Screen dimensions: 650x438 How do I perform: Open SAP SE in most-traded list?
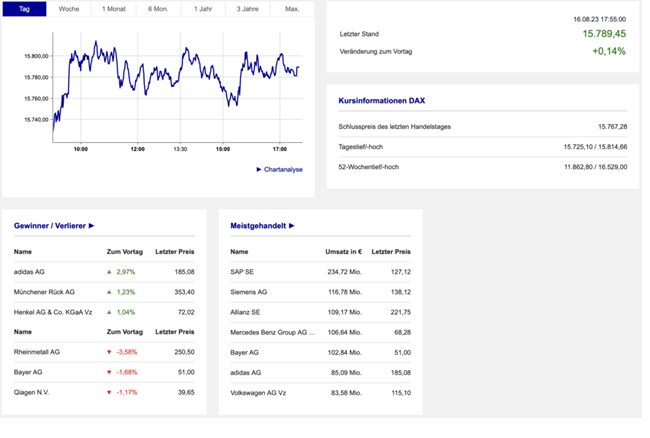click(242, 272)
